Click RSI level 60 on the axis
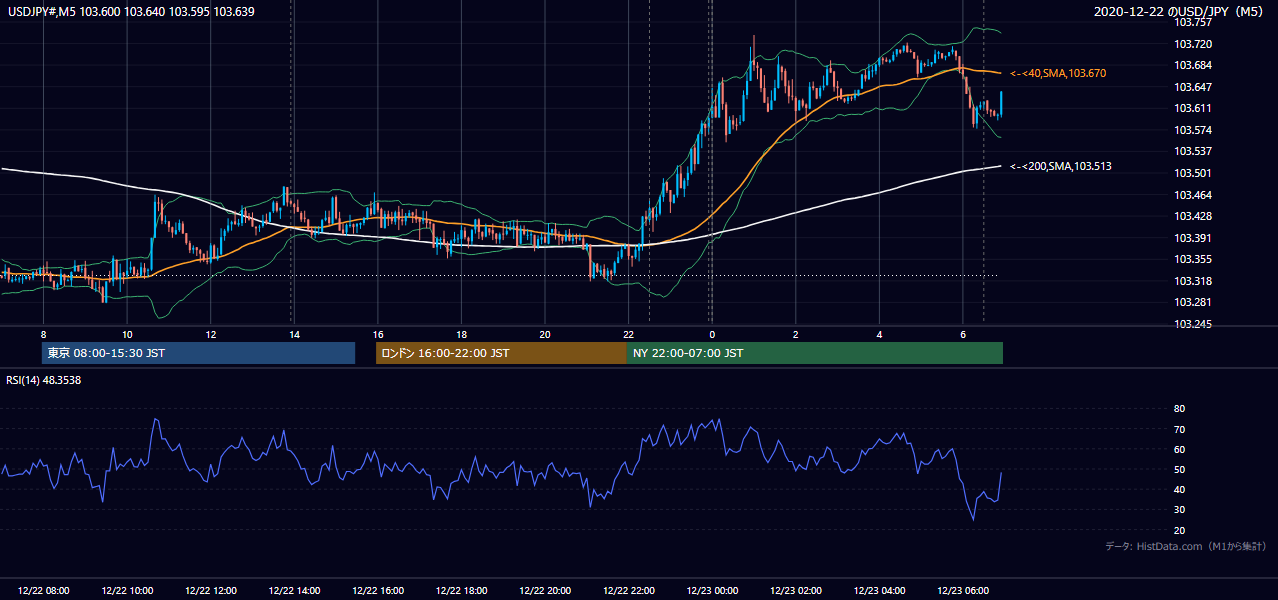The height and width of the screenshot is (600, 1278). pyautogui.click(x=1179, y=449)
